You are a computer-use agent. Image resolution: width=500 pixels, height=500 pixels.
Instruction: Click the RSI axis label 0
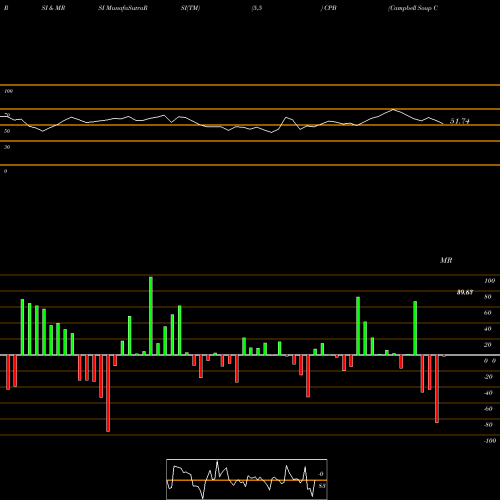(5, 171)
